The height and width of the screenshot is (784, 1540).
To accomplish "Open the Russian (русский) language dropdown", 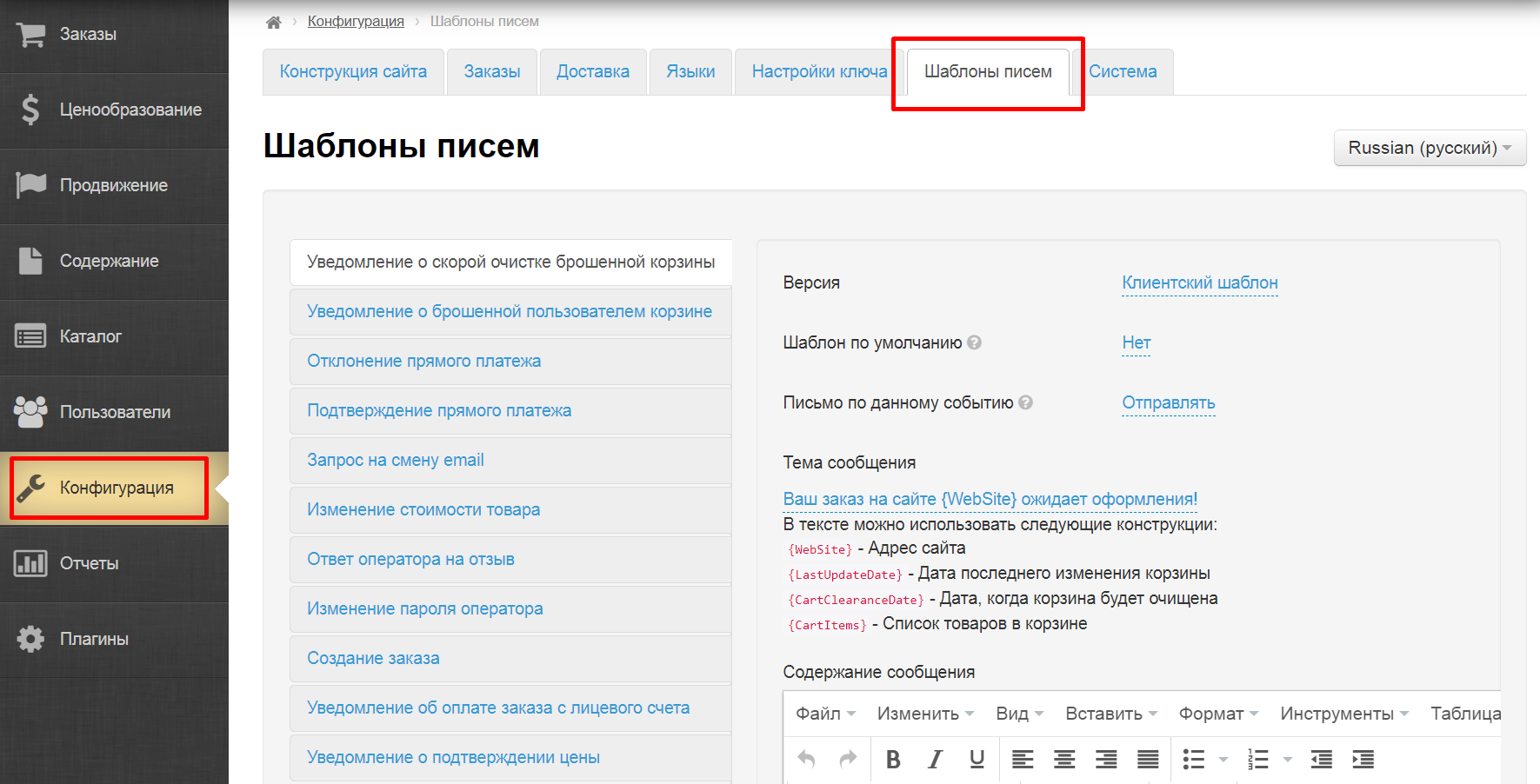I will pyautogui.click(x=1429, y=148).
